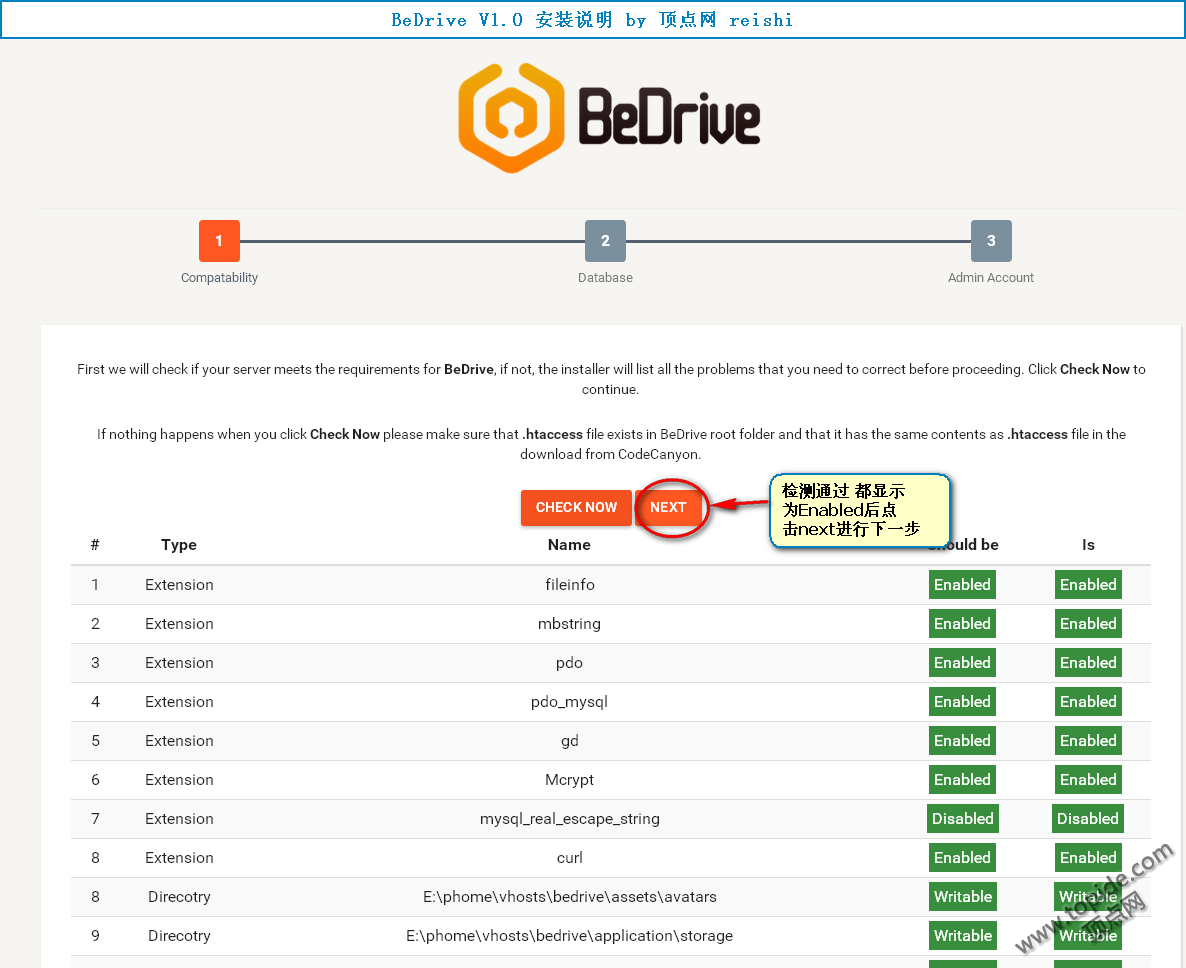The height and width of the screenshot is (968, 1186).
Task: Click pdo_mysql Is Enabled badge
Action: pyautogui.click(x=1088, y=702)
